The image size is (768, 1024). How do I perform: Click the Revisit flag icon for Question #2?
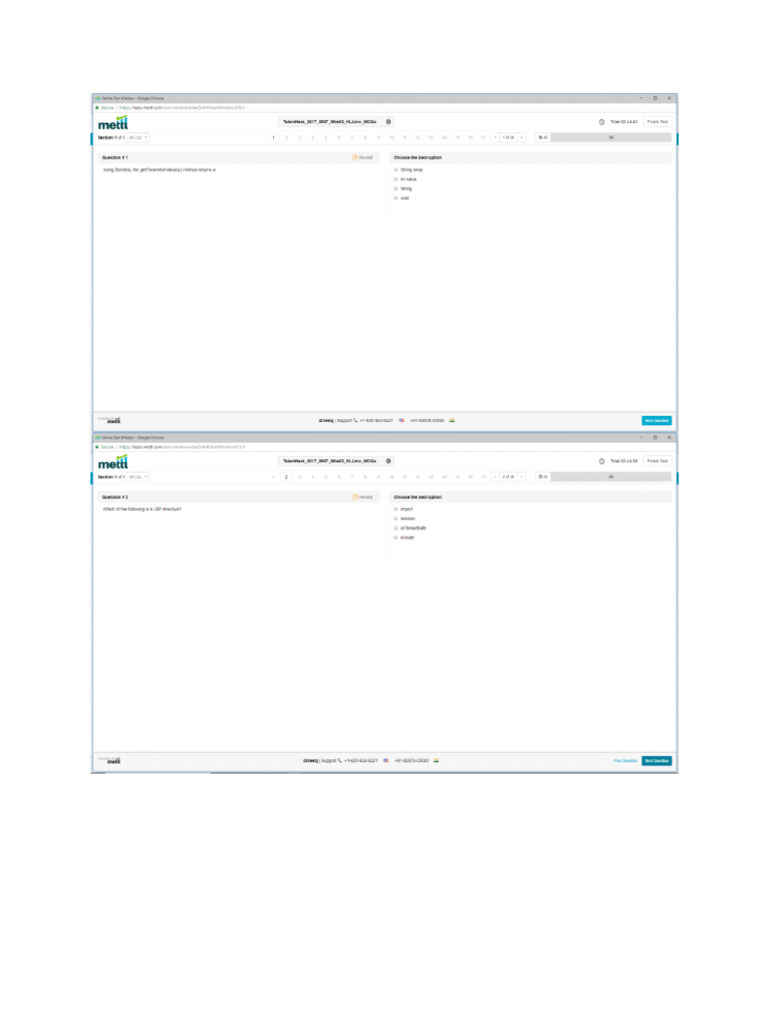tap(355, 497)
